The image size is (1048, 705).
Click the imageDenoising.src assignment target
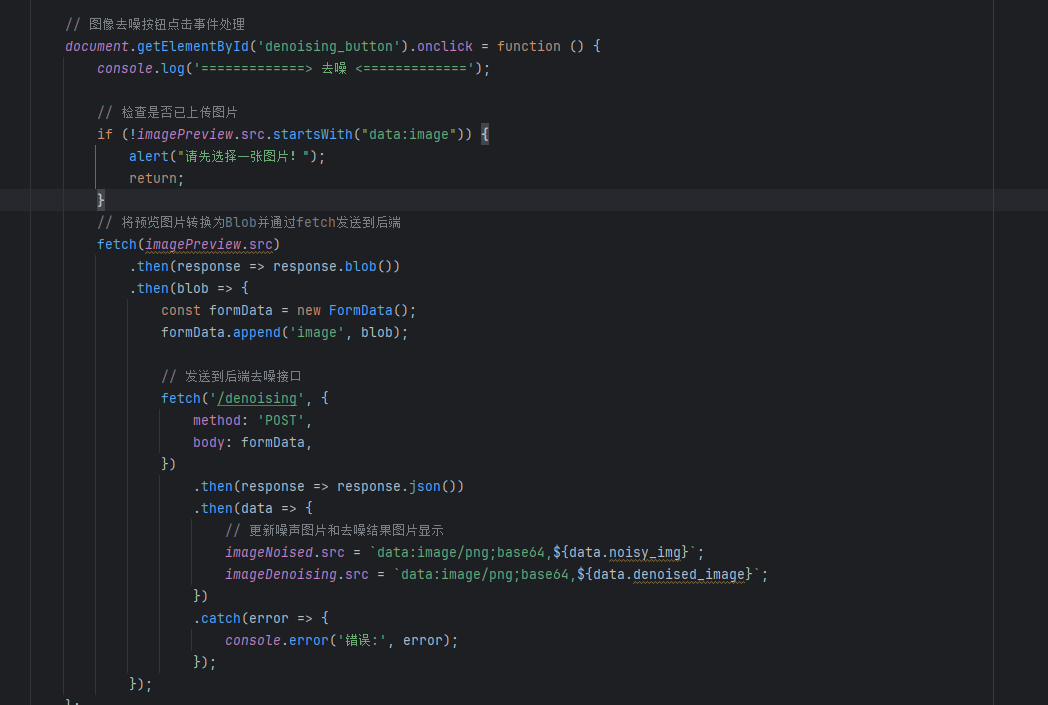click(297, 575)
